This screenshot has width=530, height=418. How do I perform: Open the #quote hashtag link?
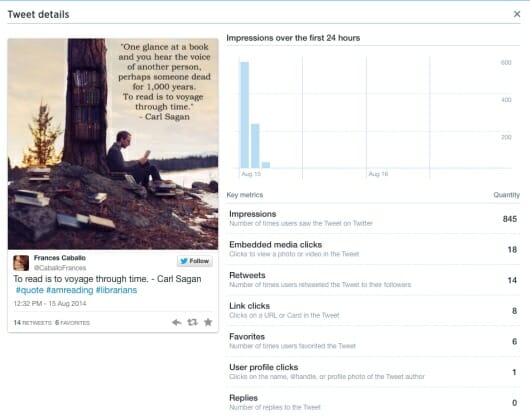[30, 290]
